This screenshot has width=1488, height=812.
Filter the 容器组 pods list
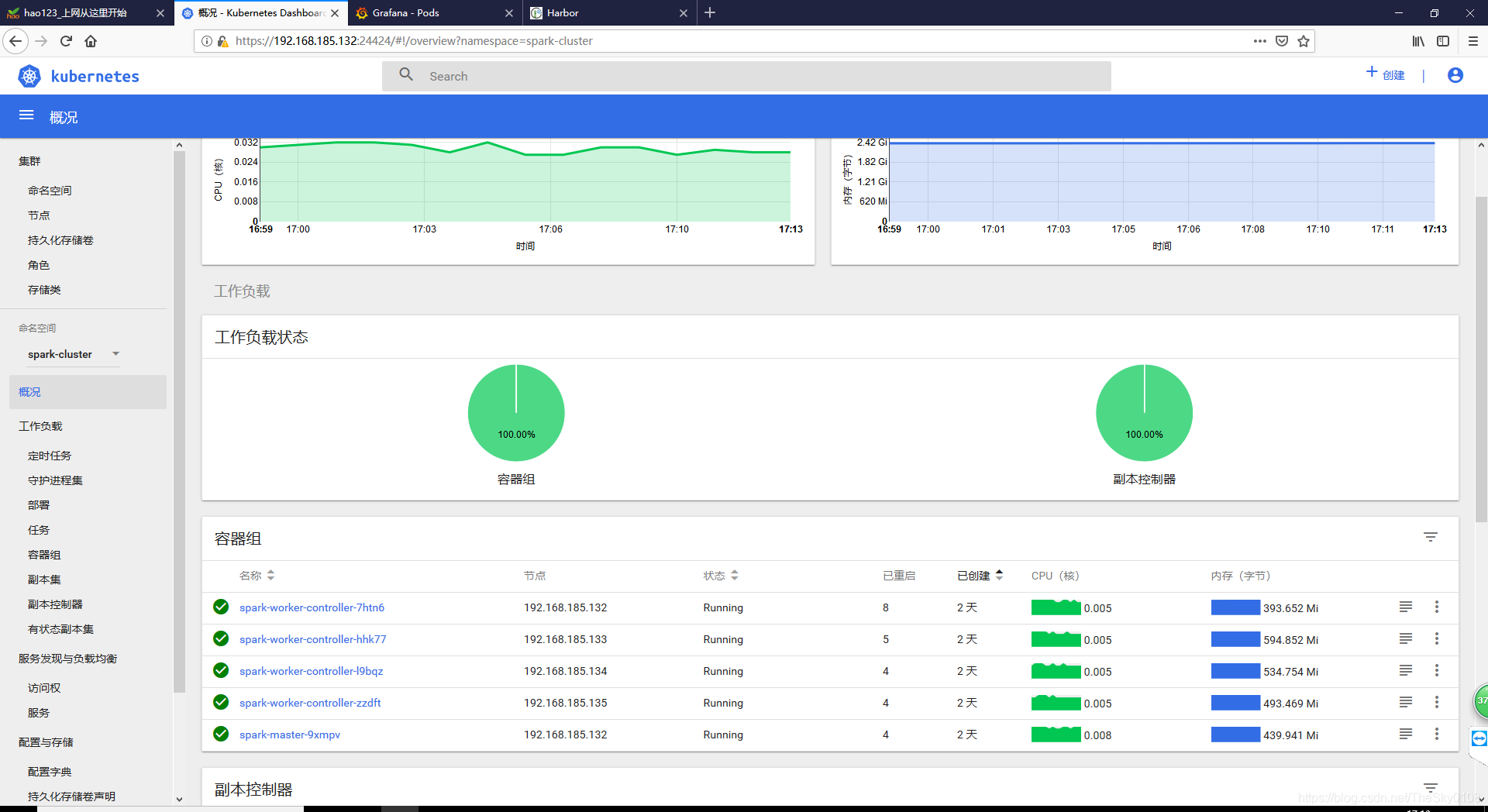tap(1431, 537)
